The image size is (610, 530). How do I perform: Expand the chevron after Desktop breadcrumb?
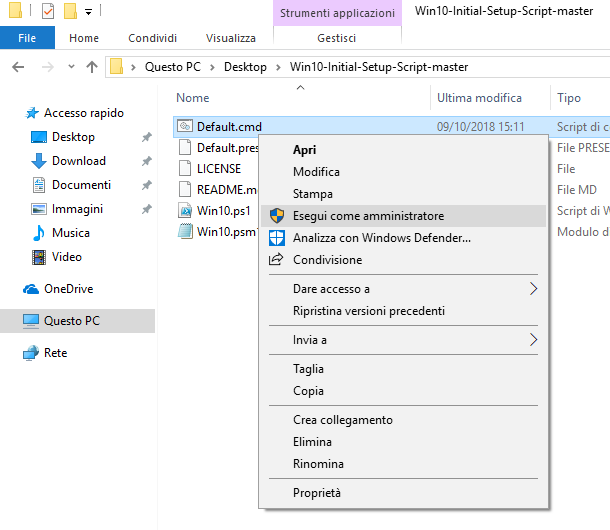pos(278,67)
